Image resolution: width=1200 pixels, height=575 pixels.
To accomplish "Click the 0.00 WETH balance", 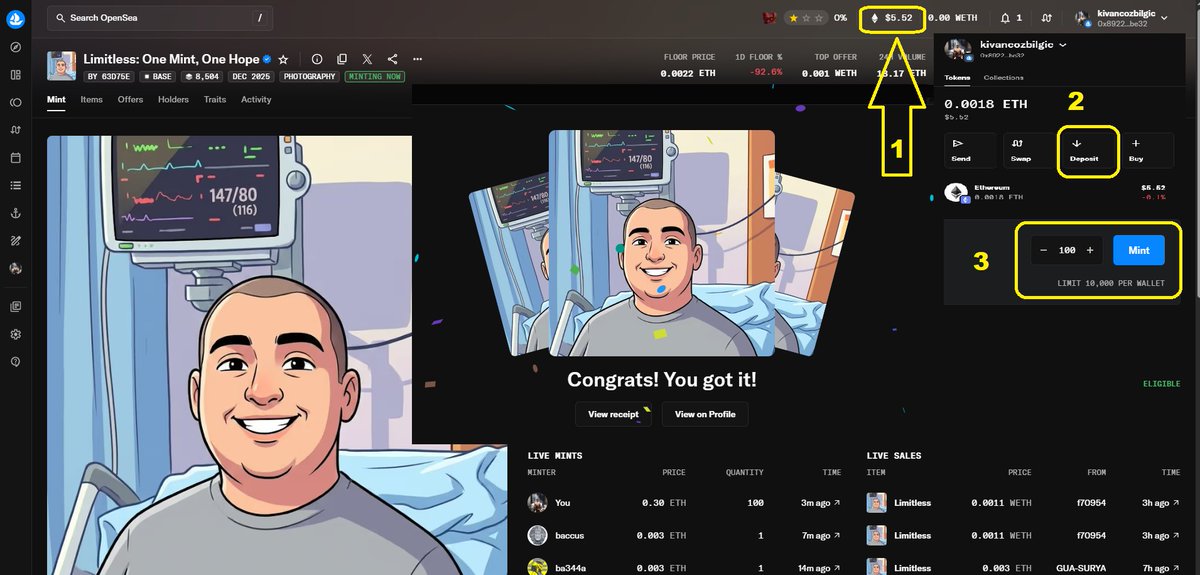I will (x=953, y=18).
